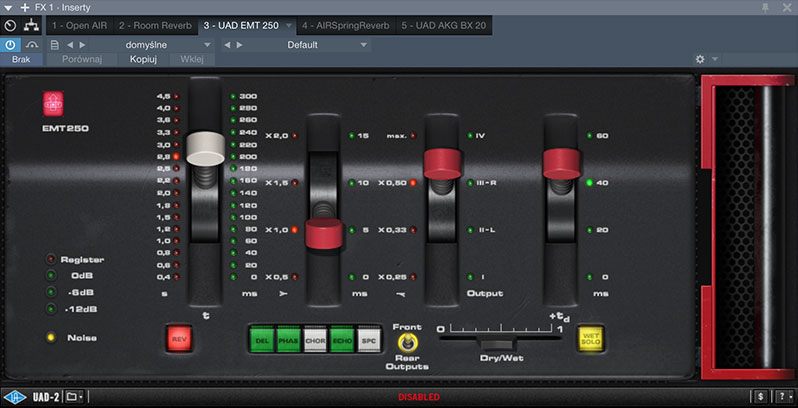Click the red slider cap at X1,0
Screen dimensions: 798x408
(324, 234)
